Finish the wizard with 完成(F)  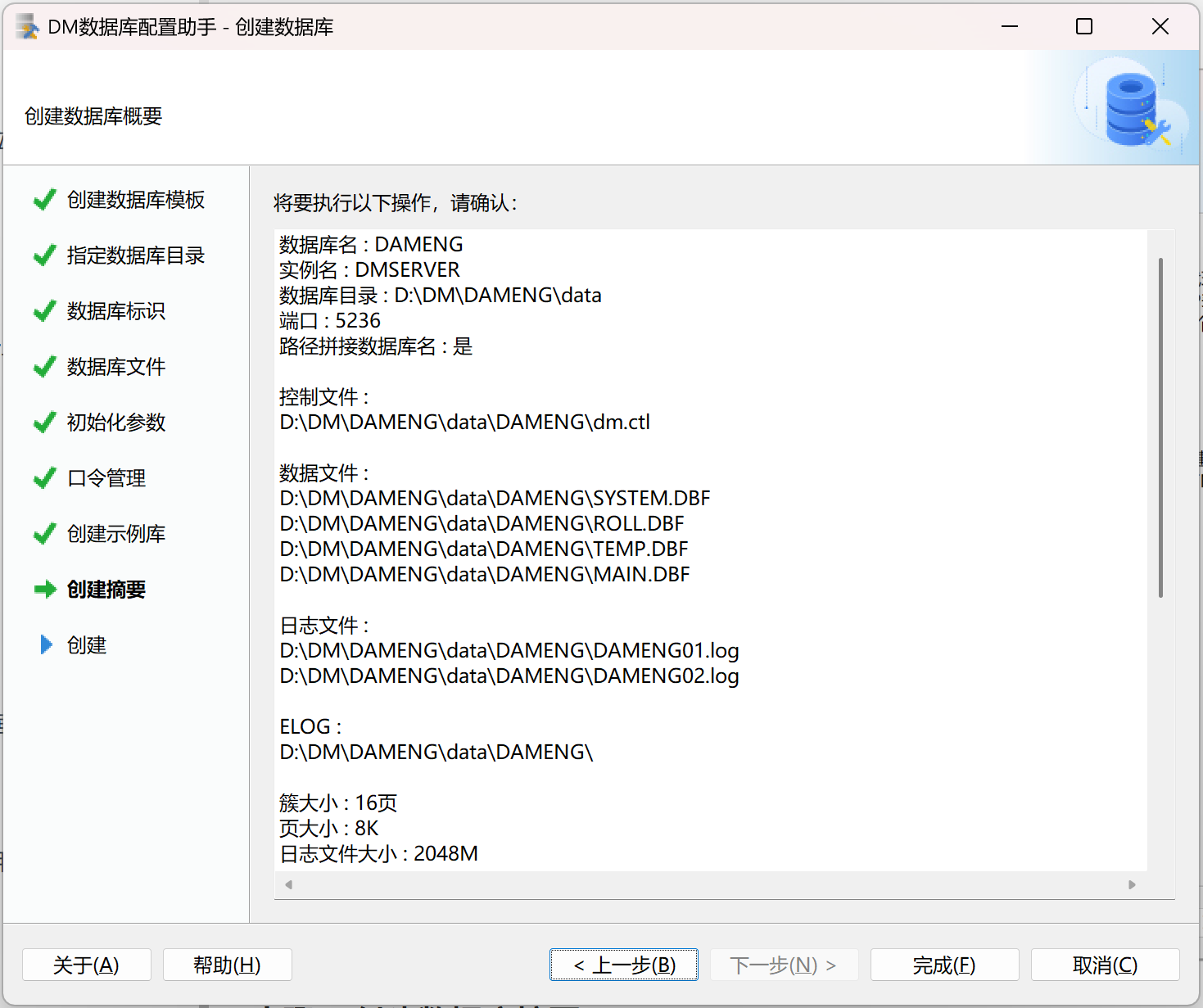point(945,965)
